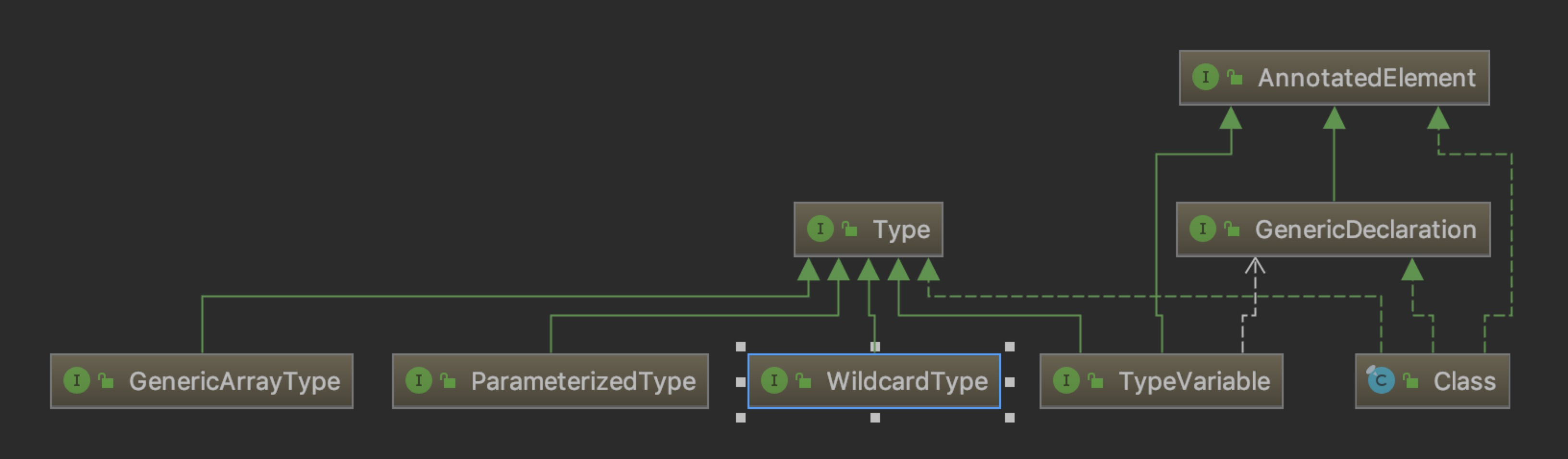Viewport: 1568px width, 459px height.
Task: Select the Type node label
Action: point(902,229)
